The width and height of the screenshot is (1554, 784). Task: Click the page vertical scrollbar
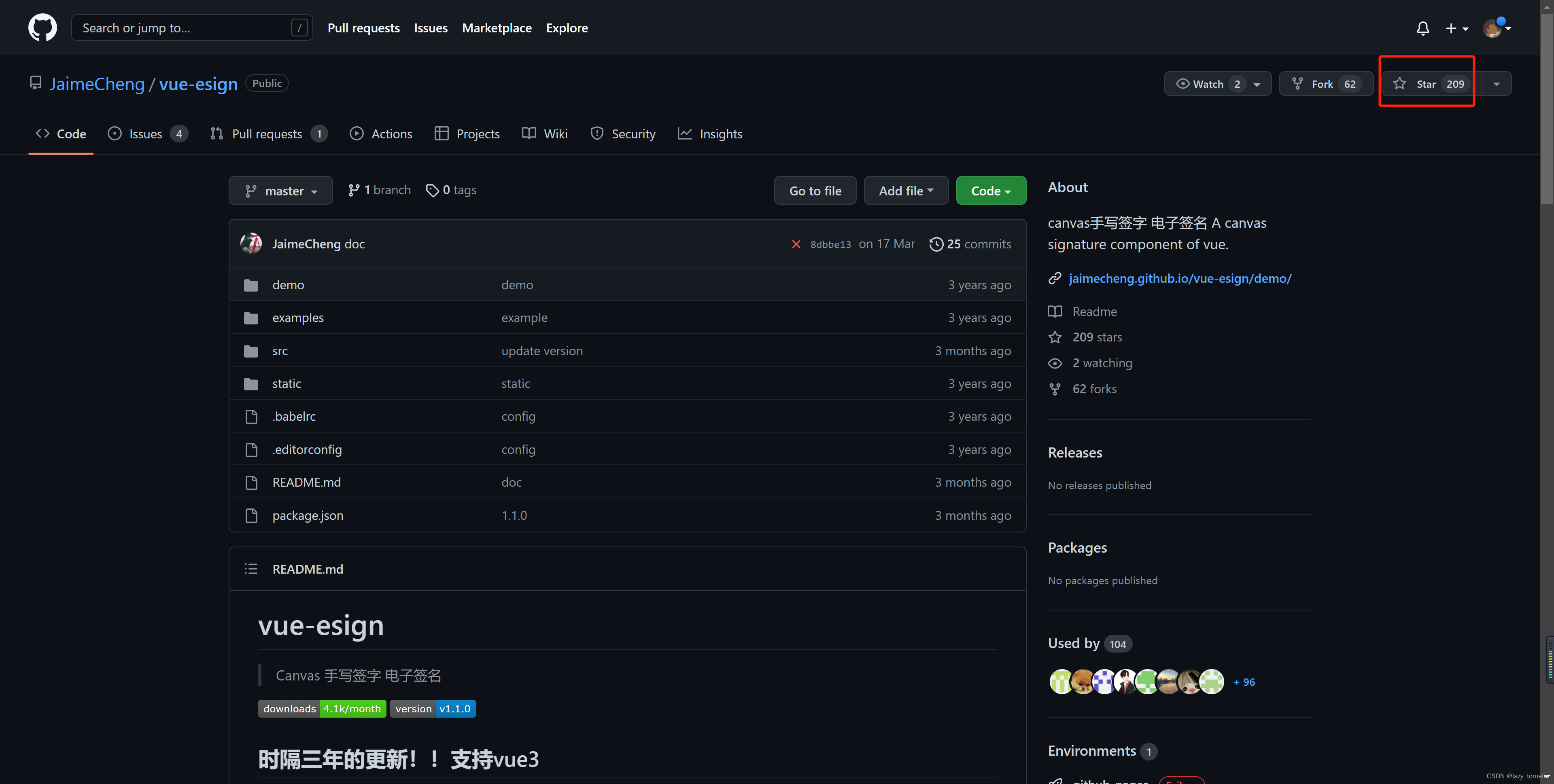[x=1547, y=108]
